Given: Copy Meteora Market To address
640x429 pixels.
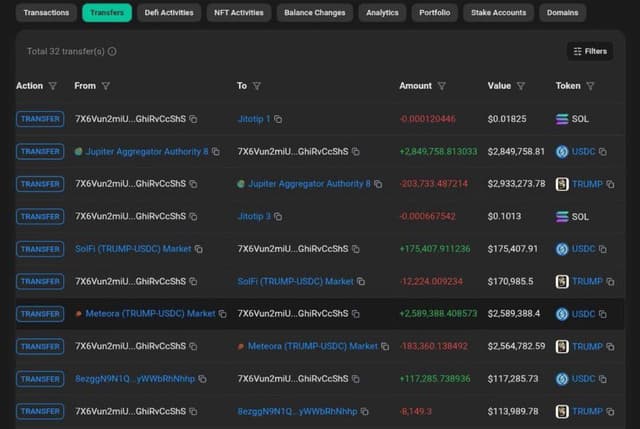Looking at the screenshot, I should [385, 347].
